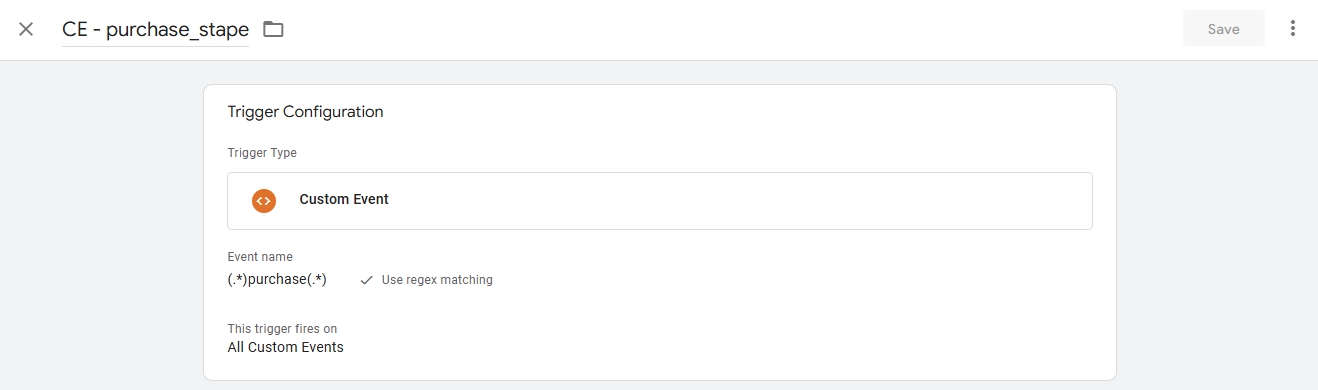1318x390 pixels.
Task: Click the Trigger Configuration heading
Action: [305, 112]
